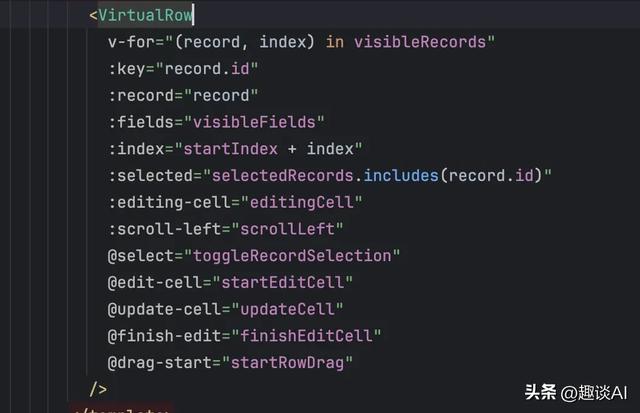Click the toggleRecordSelection handler

(x=291, y=256)
